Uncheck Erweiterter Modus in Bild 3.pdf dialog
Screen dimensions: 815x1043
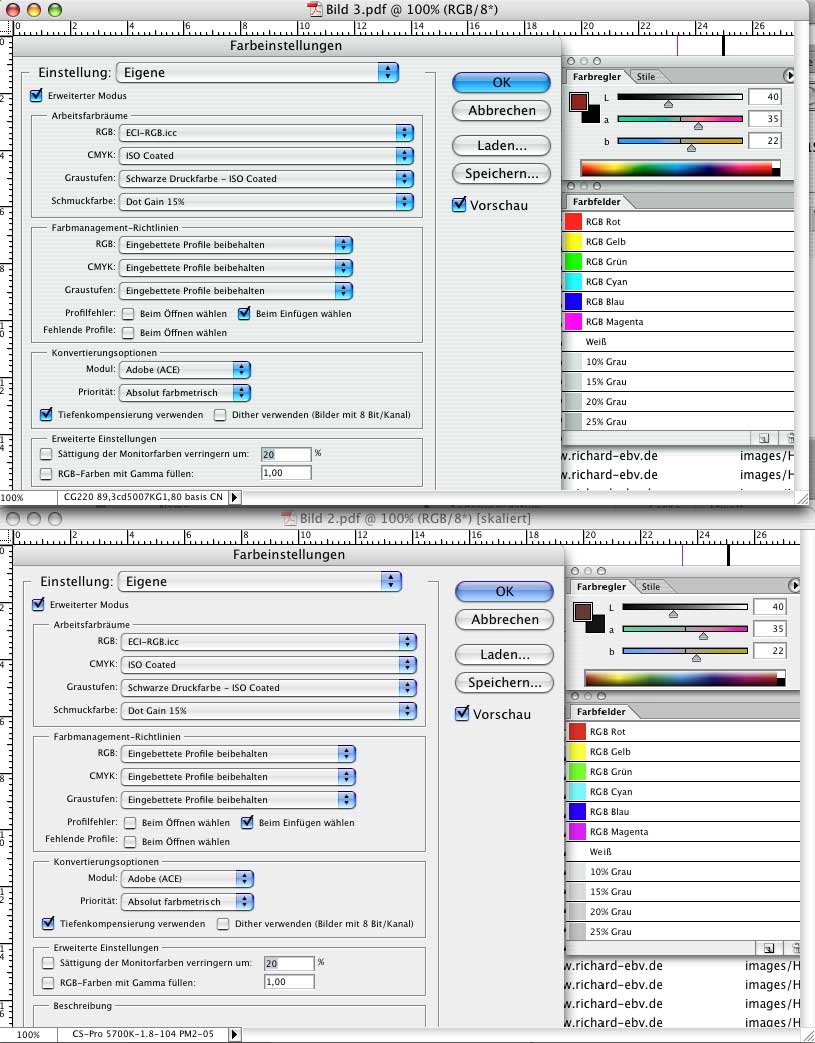click(x=37, y=95)
